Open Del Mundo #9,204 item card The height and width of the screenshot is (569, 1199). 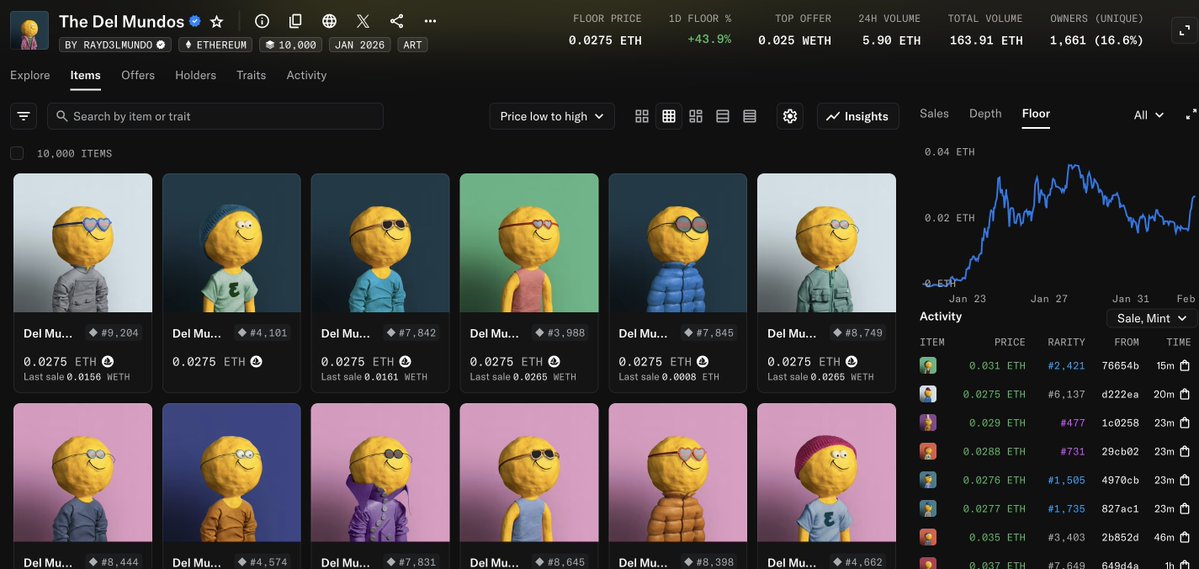pos(83,282)
